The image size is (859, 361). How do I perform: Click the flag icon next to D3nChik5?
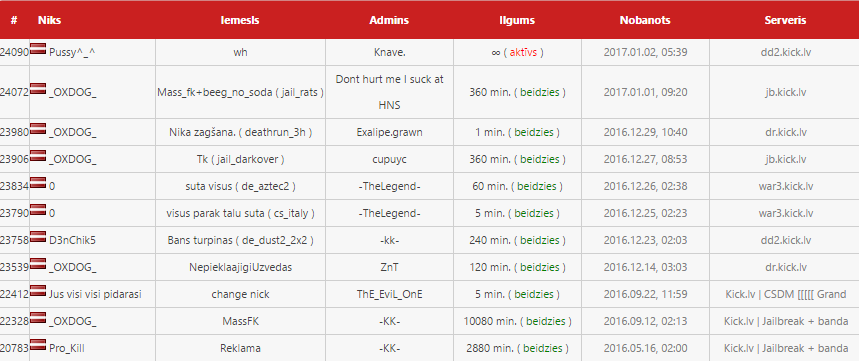pyautogui.click(x=38, y=236)
